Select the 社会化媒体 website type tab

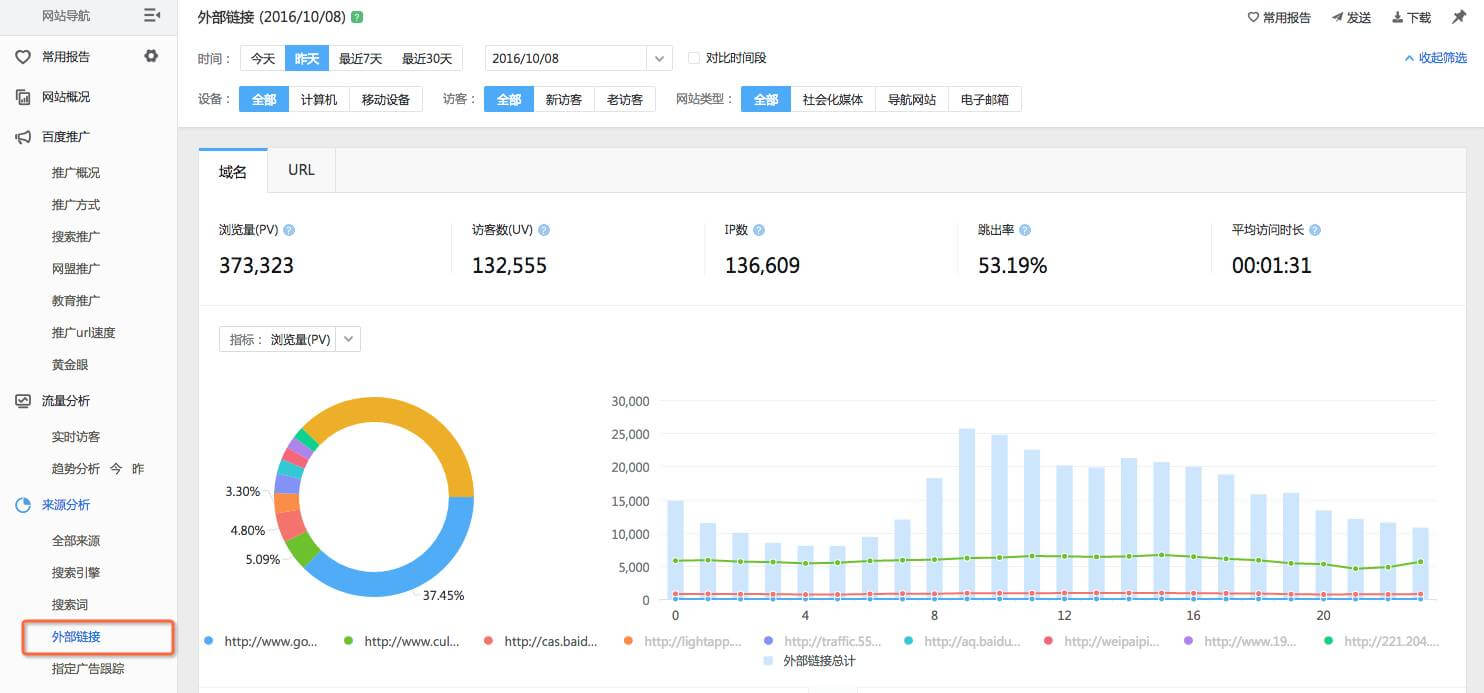(x=832, y=98)
